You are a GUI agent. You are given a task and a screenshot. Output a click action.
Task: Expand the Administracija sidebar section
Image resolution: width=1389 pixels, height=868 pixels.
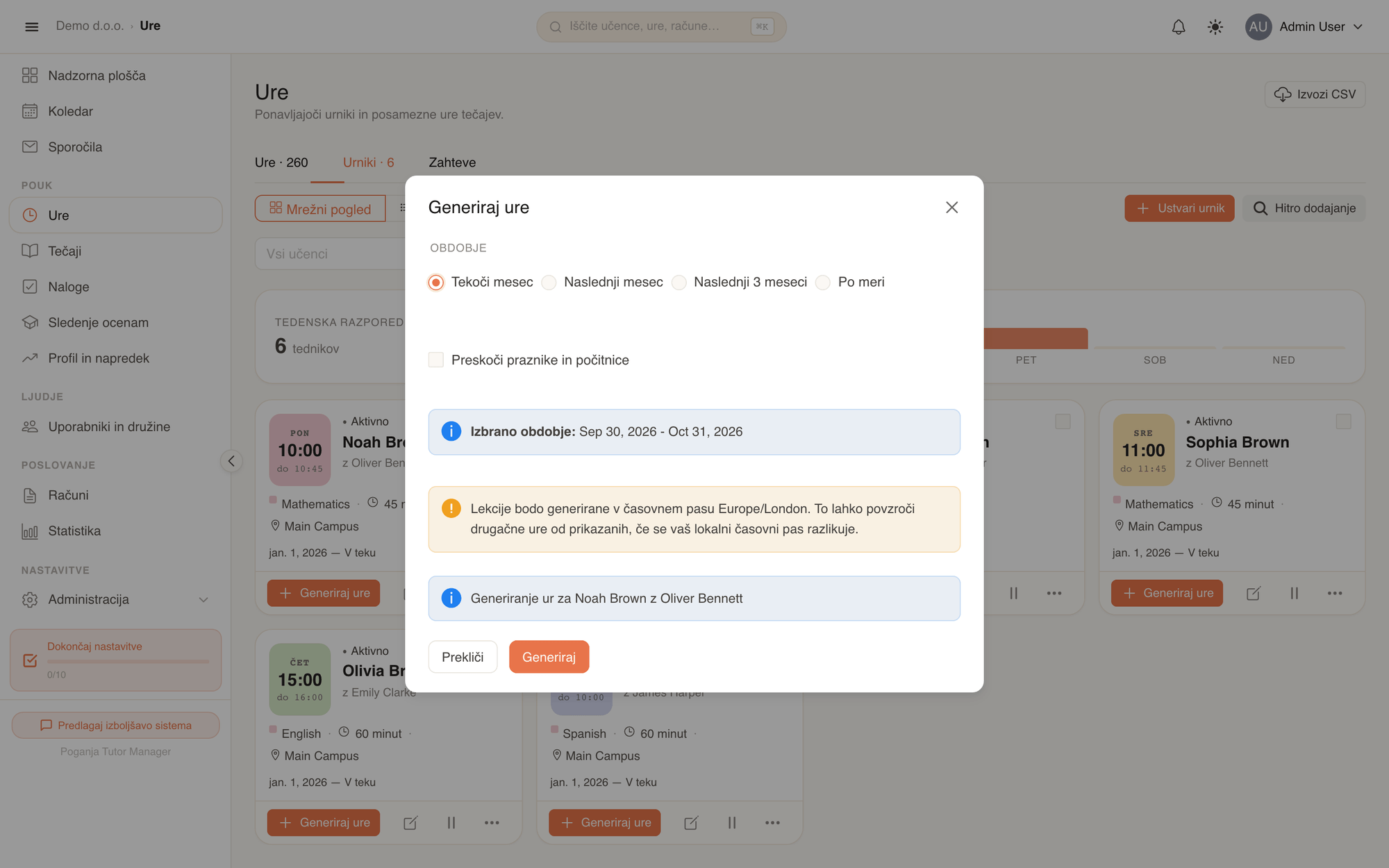[x=115, y=599]
